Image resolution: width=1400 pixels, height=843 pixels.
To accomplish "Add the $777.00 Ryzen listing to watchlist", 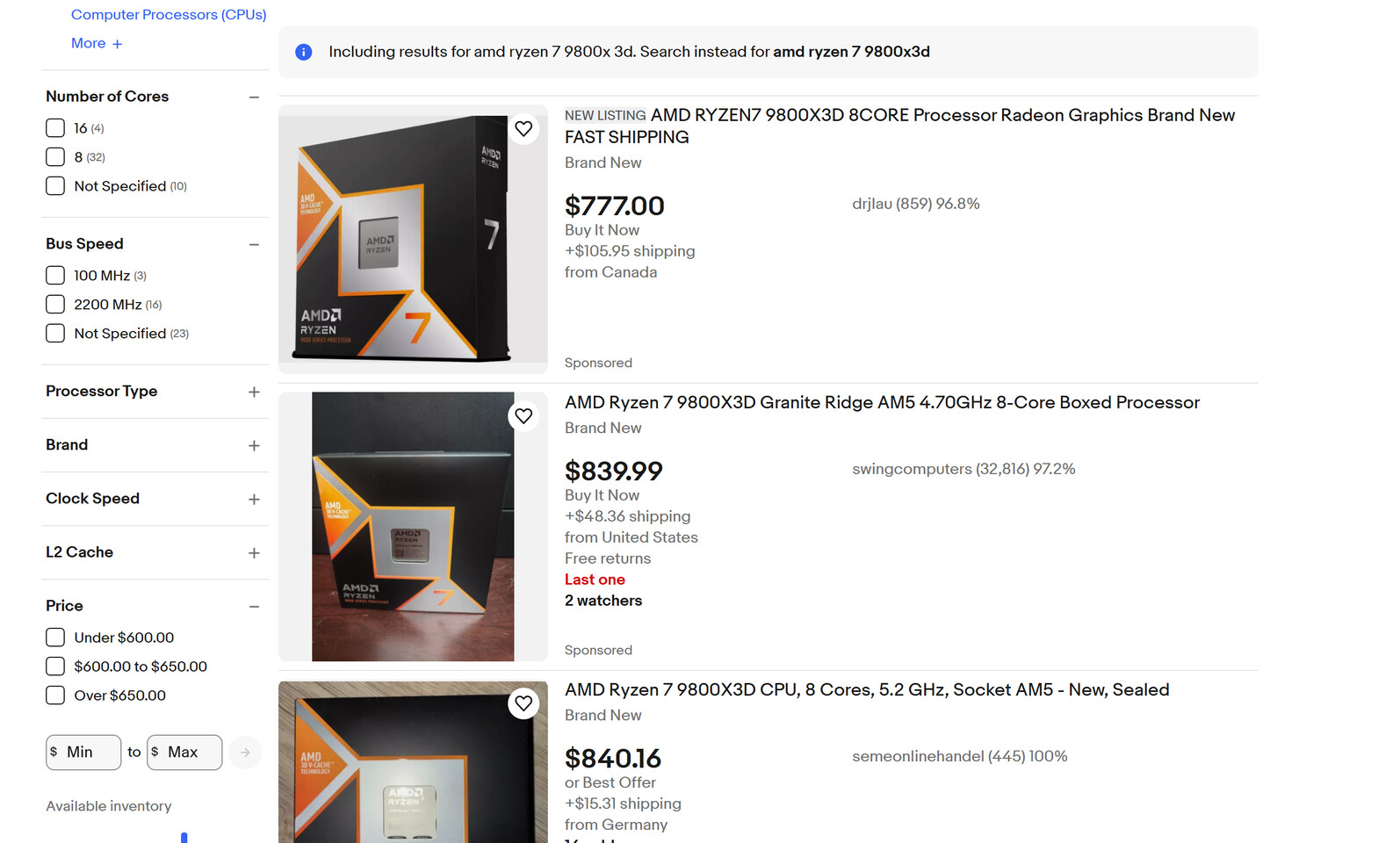I will (523, 129).
